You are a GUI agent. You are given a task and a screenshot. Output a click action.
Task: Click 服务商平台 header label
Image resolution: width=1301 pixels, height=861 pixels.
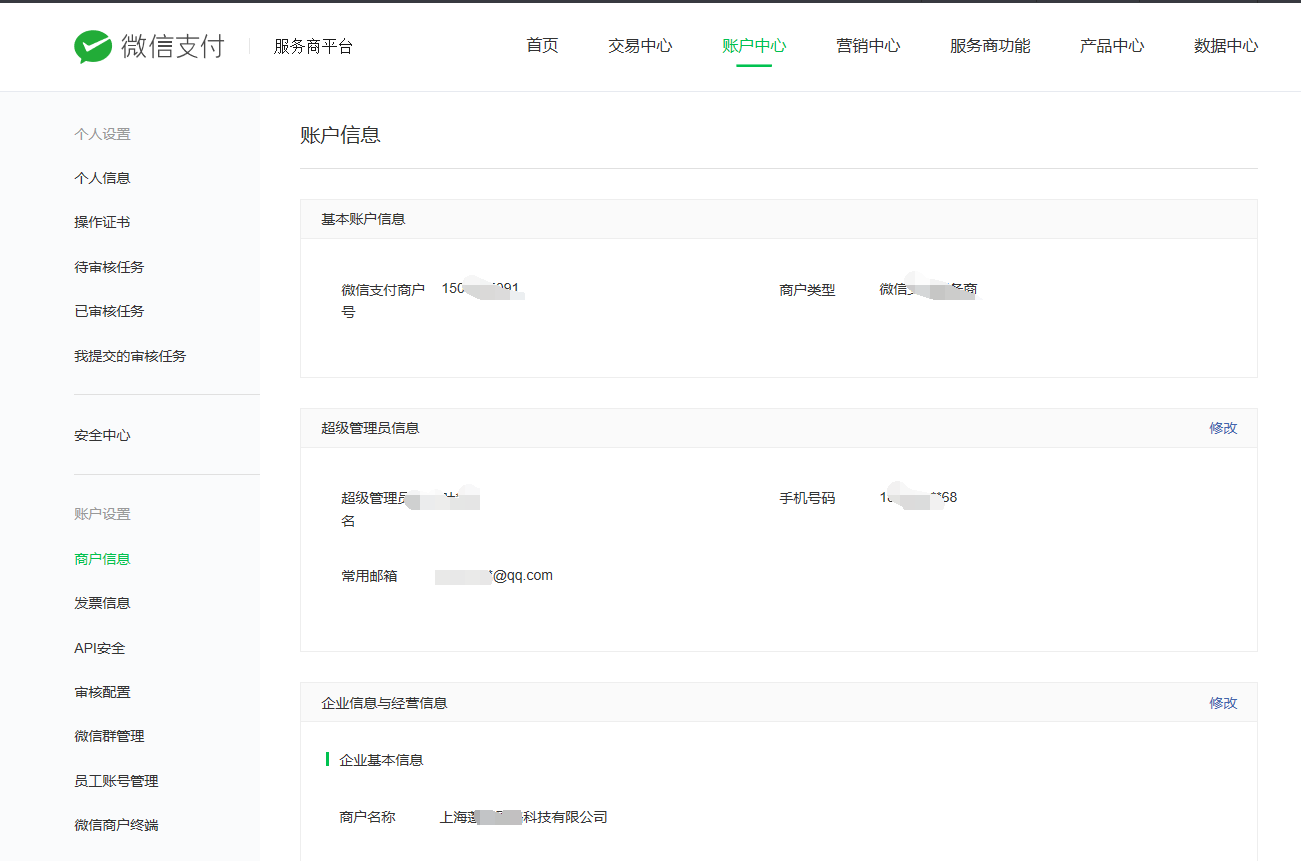[313, 47]
